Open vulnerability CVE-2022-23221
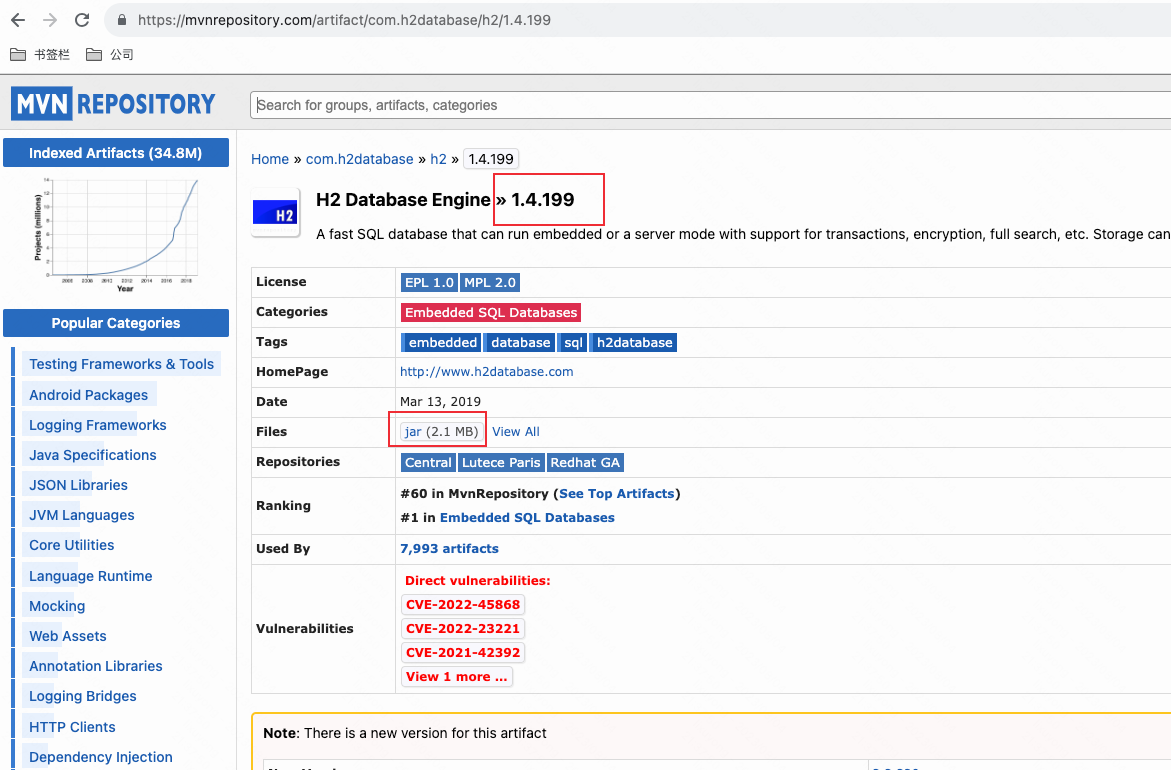1171x770 pixels. (463, 629)
